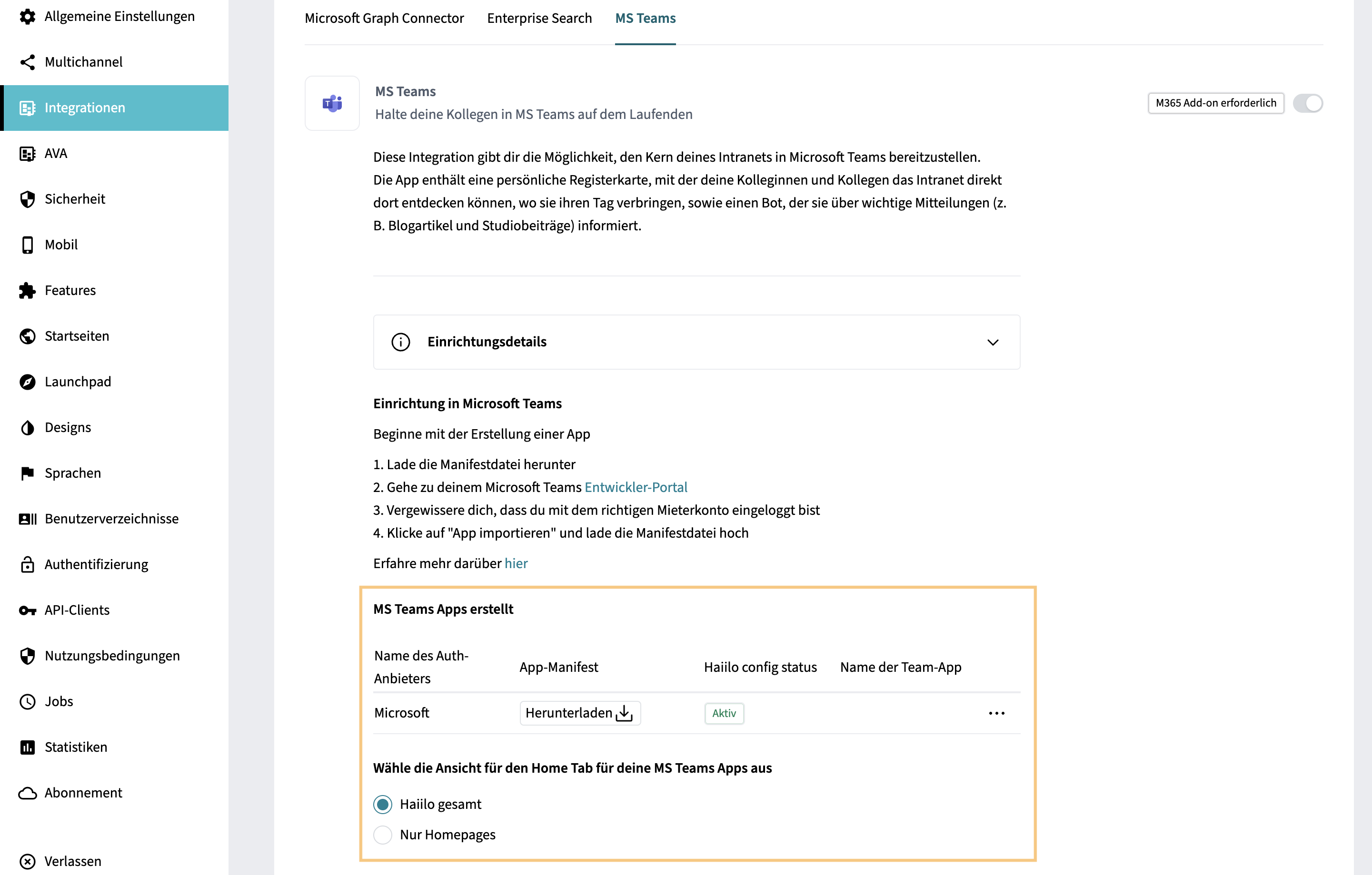Click the MS Teams Apps erstellt heading

443,609
